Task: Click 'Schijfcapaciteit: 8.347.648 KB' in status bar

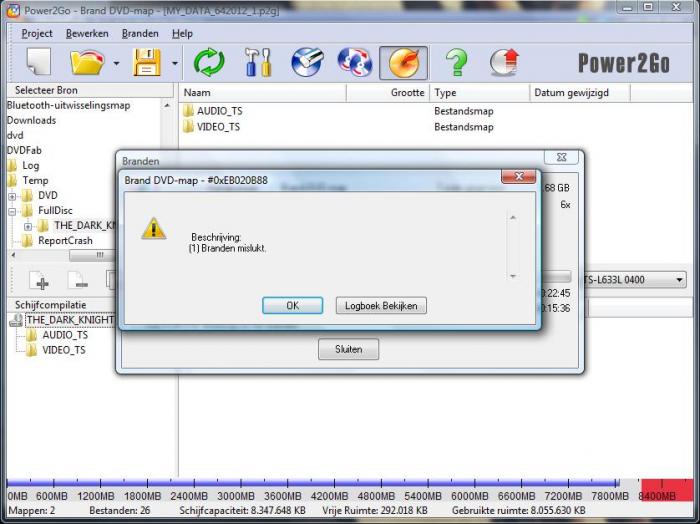Action: click(242, 510)
